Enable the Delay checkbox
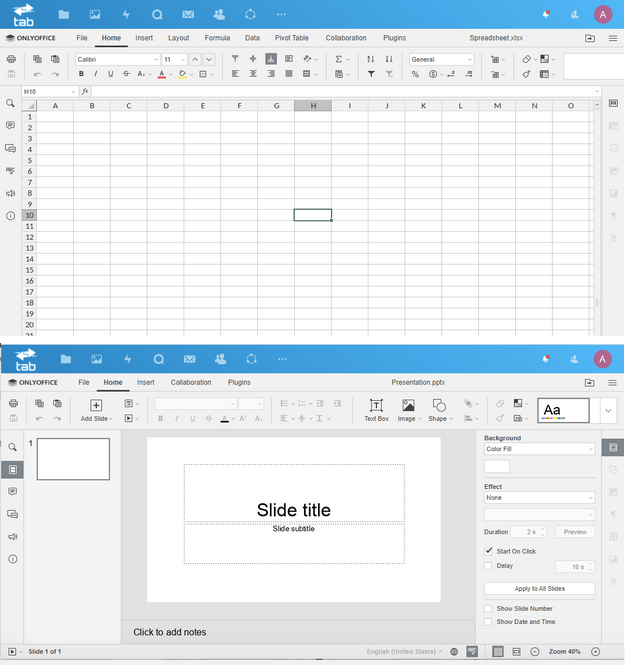This screenshot has height=665, width=625. [x=488, y=566]
